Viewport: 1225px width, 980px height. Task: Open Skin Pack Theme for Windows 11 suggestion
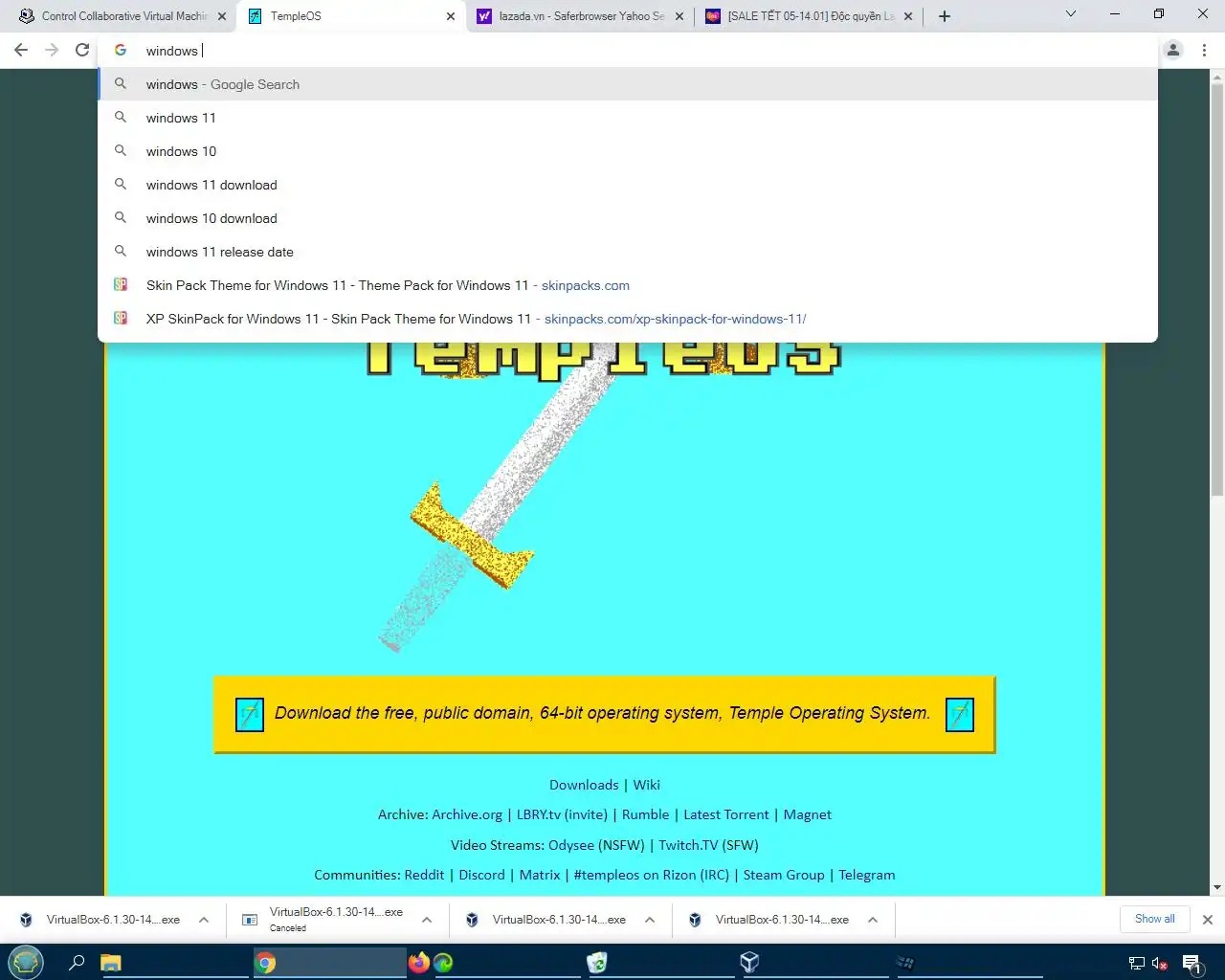(628, 285)
